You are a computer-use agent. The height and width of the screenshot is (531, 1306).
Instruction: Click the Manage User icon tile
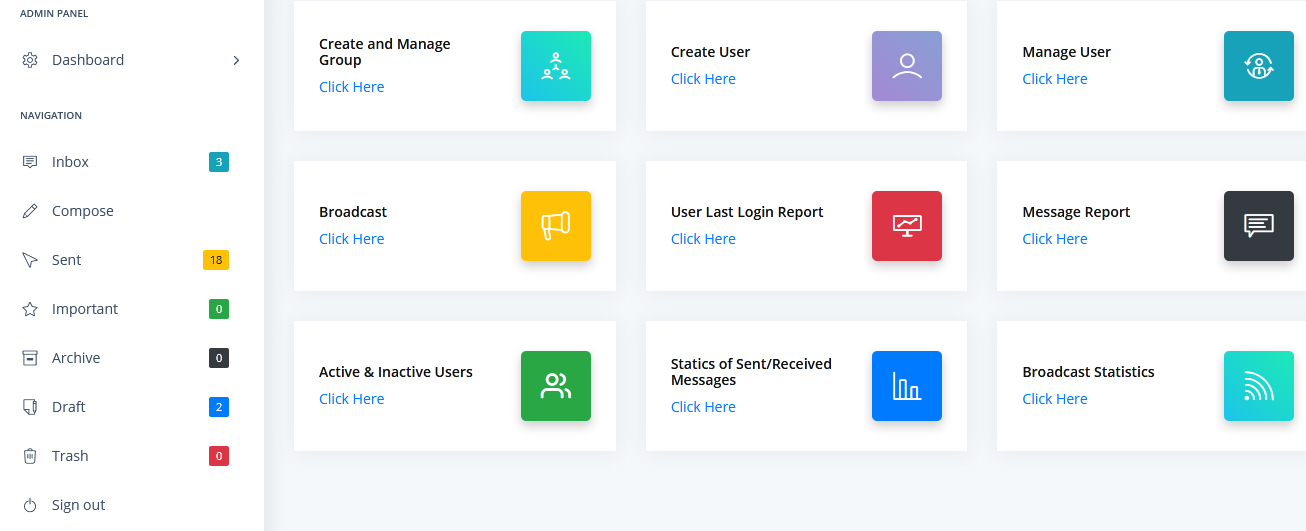tap(1258, 66)
